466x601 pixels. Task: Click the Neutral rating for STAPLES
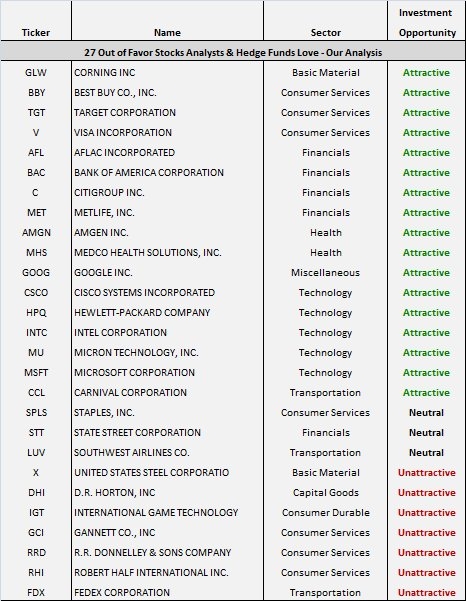coord(426,413)
